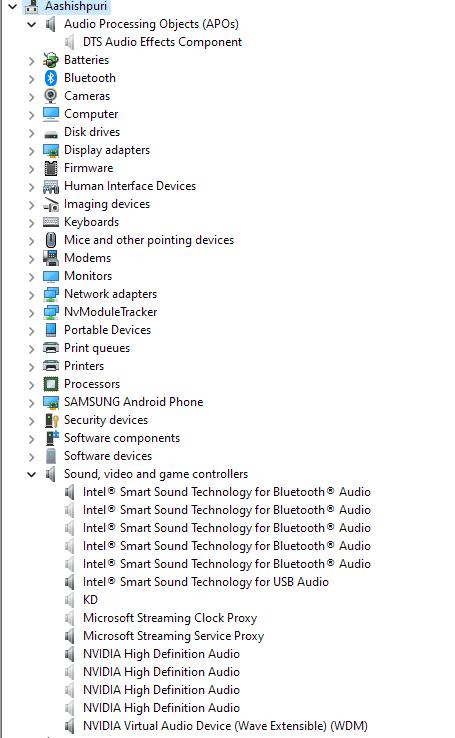
Task: Click the Printers category icon
Action: point(51,366)
